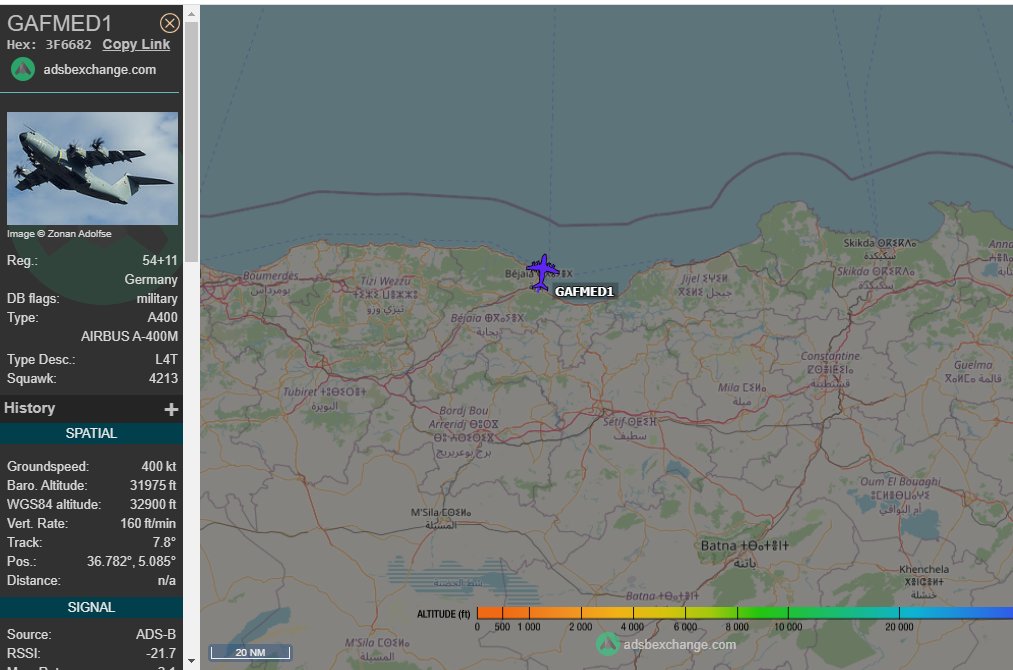Click the DB flags military value
Image resolution: width=1013 pixels, height=670 pixels.
157,298
